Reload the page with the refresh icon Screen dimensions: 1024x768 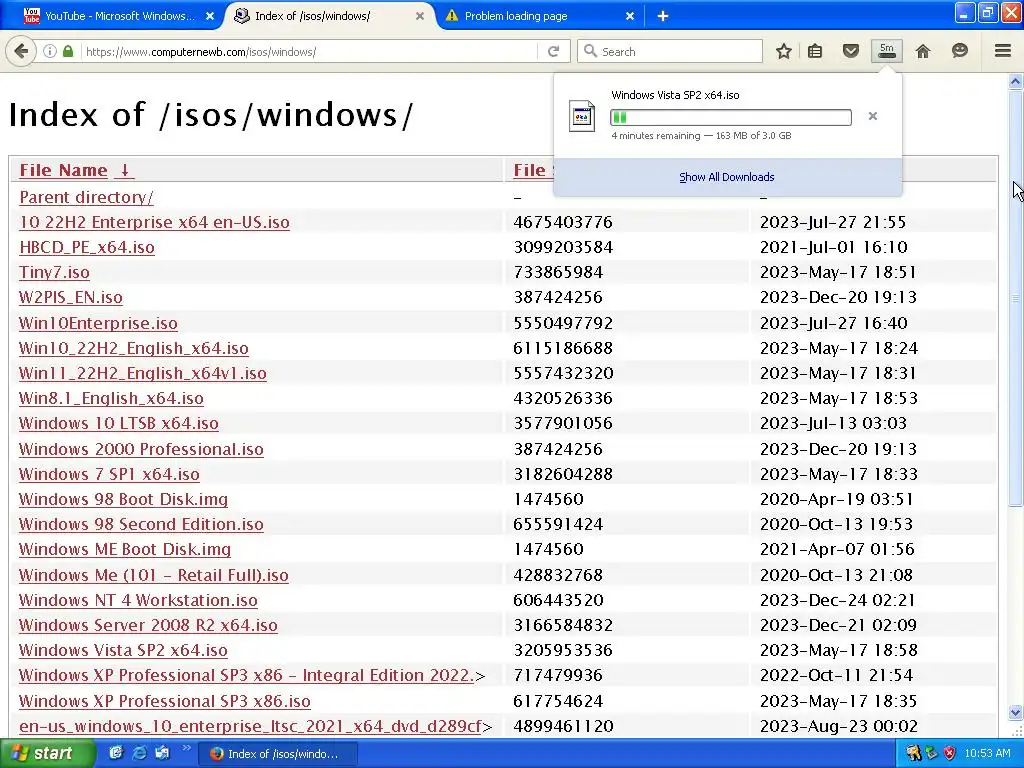(553, 51)
